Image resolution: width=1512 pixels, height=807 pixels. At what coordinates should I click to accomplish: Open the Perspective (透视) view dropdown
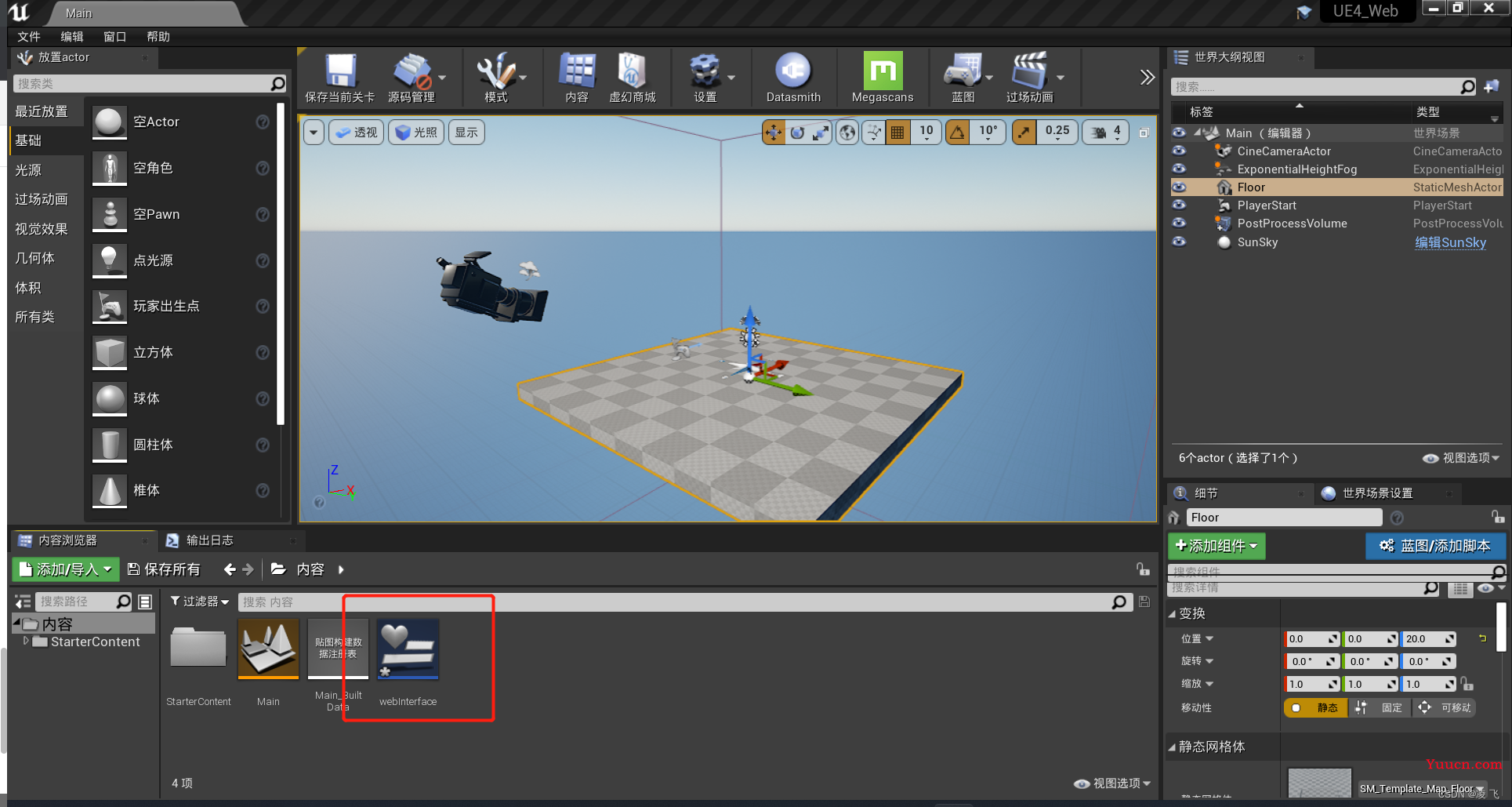point(357,133)
